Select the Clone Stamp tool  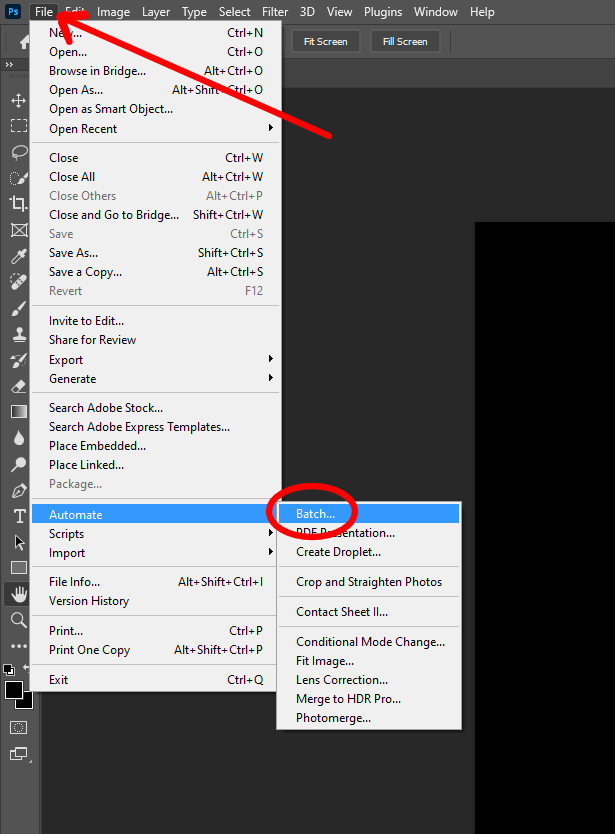(19, 335)
